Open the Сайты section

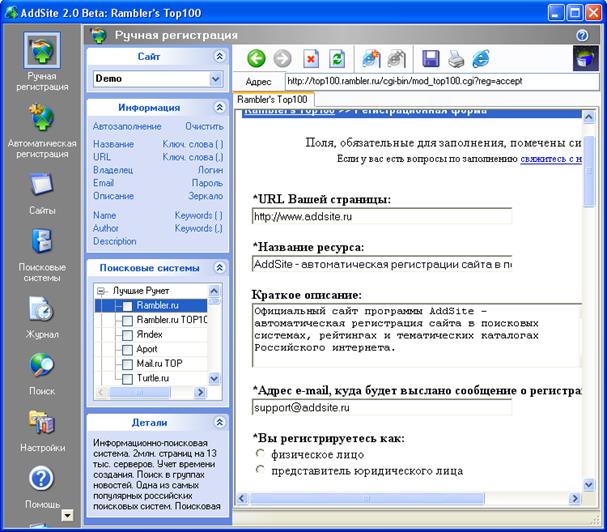42,194
